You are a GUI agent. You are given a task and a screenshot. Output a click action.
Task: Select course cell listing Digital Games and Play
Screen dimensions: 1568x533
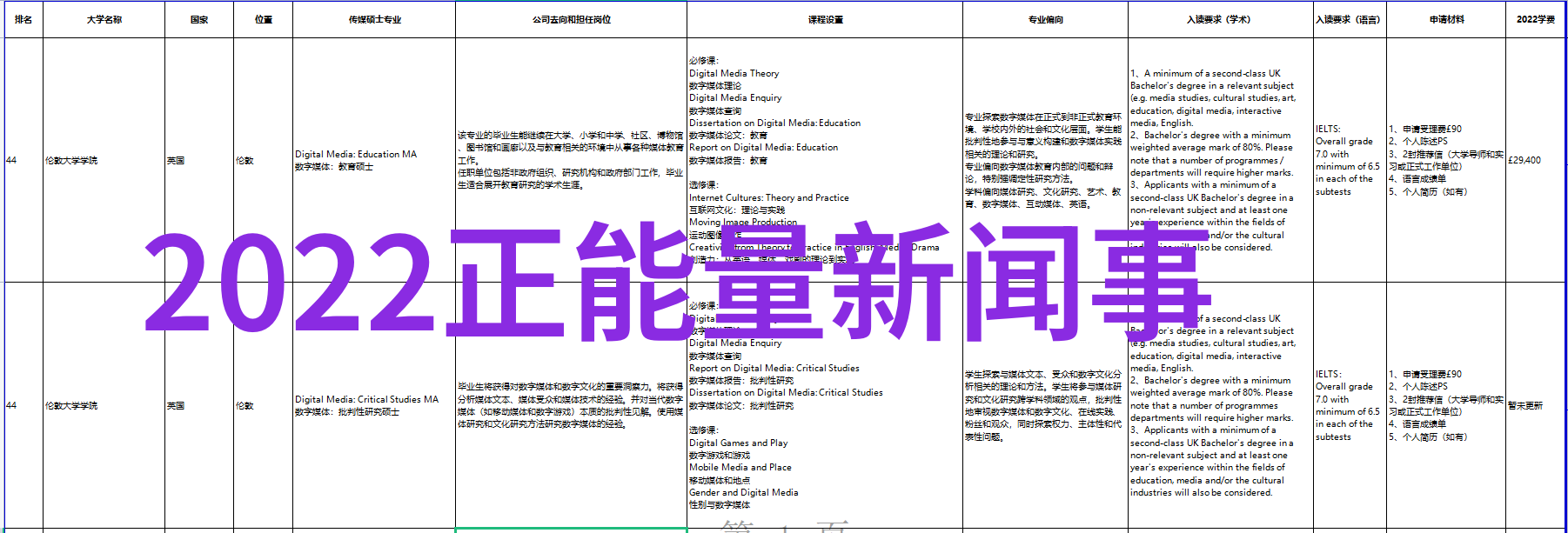825,405
